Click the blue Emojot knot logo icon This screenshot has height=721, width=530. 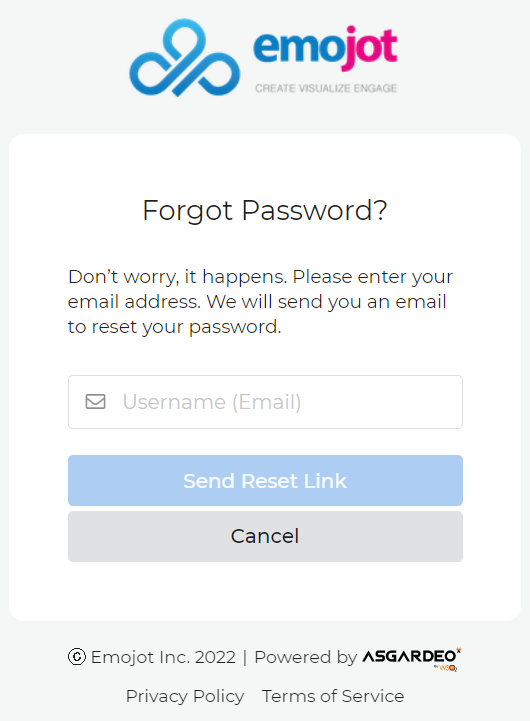point(184,57)
